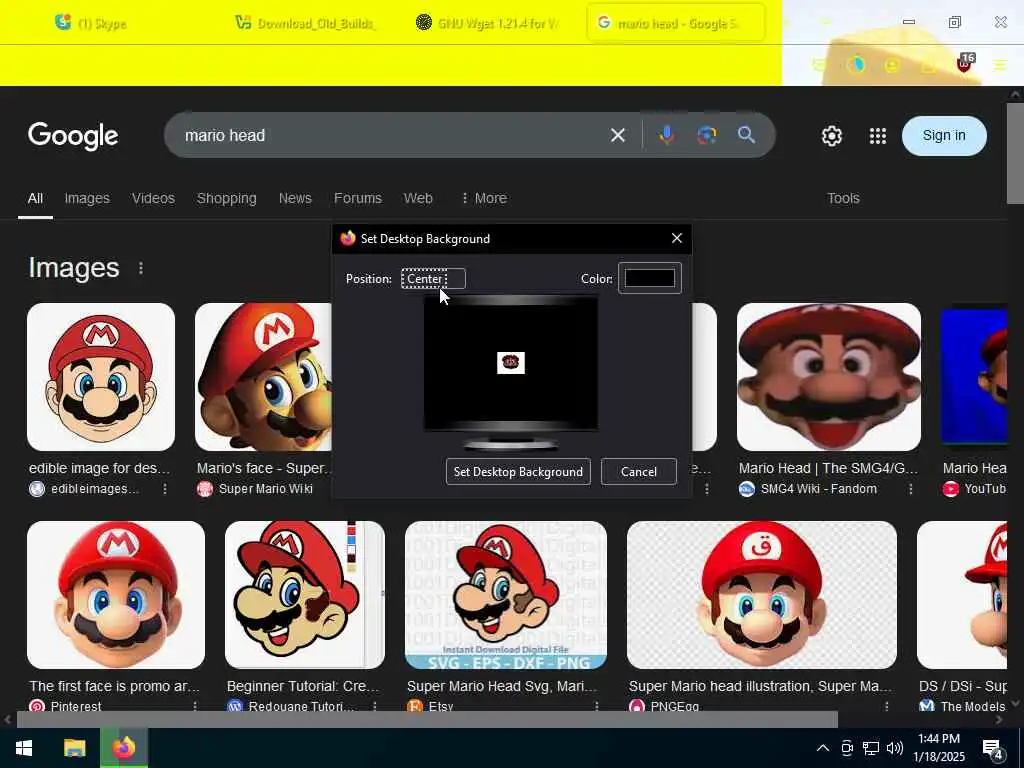This screenshot has width=1024, height=768.
Task: Switch to the Forums search tab
Action: 358,198
